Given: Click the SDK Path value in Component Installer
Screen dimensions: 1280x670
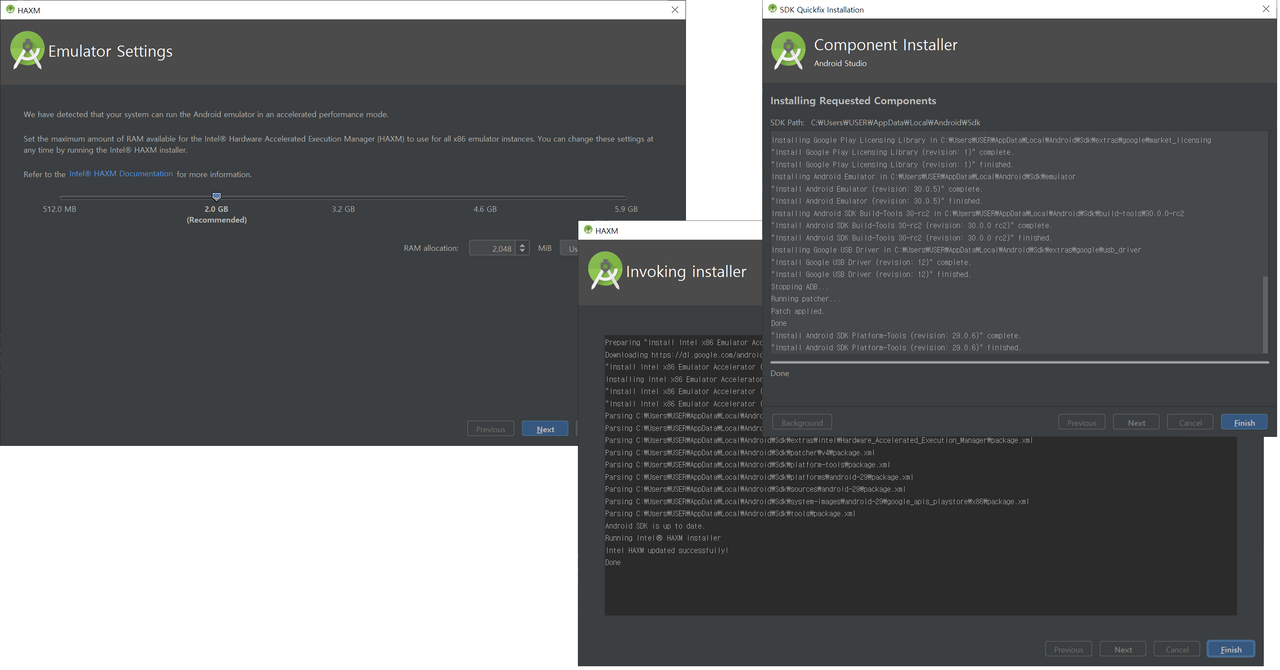Looking at the screenshot, I should click(x=895, y=122).
